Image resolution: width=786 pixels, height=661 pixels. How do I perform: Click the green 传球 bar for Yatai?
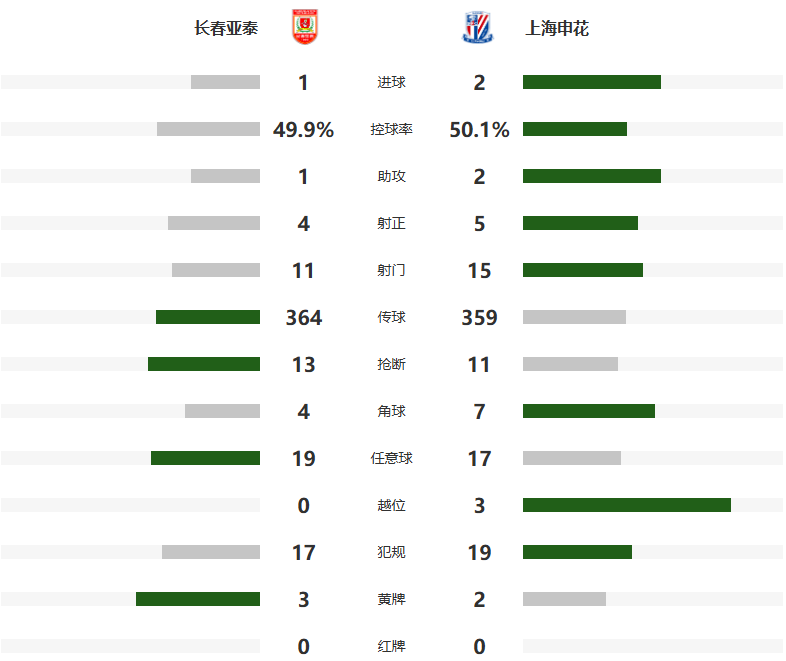click(x=208, y=317)
